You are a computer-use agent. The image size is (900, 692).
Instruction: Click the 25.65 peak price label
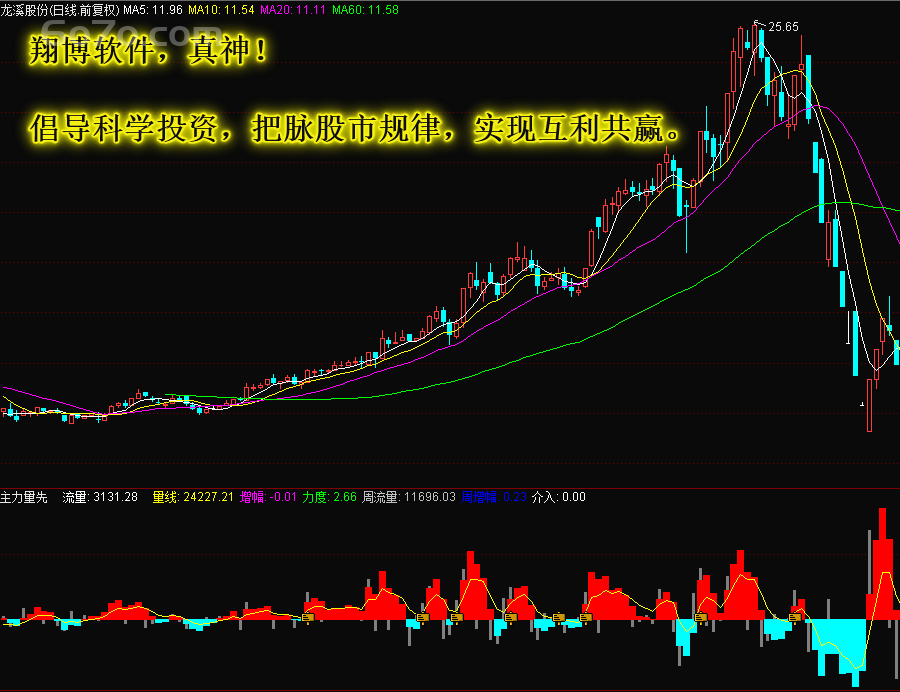tap(783, 27)
